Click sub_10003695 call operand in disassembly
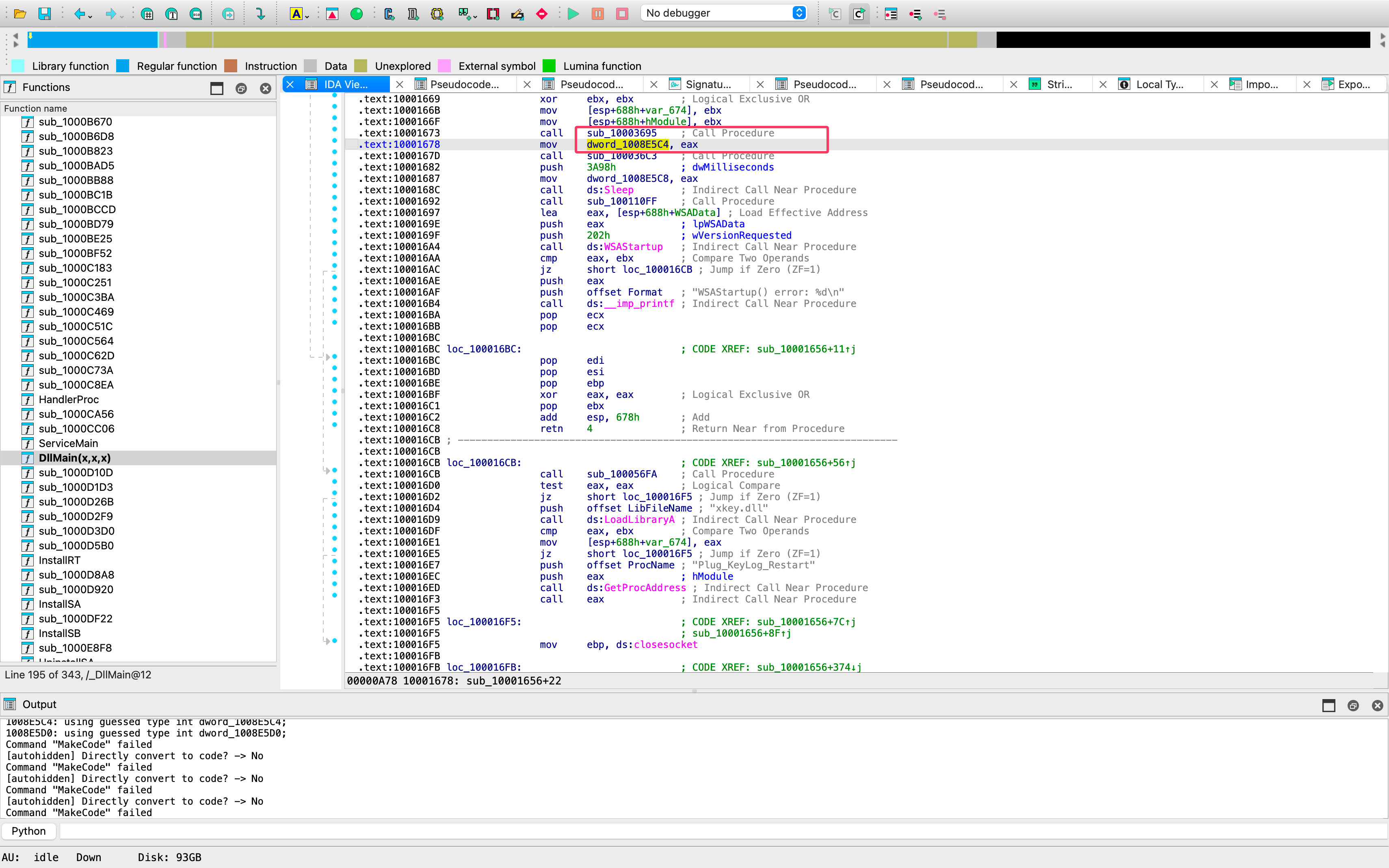Screen dimensions: 1389x868 tap(621, 133)
